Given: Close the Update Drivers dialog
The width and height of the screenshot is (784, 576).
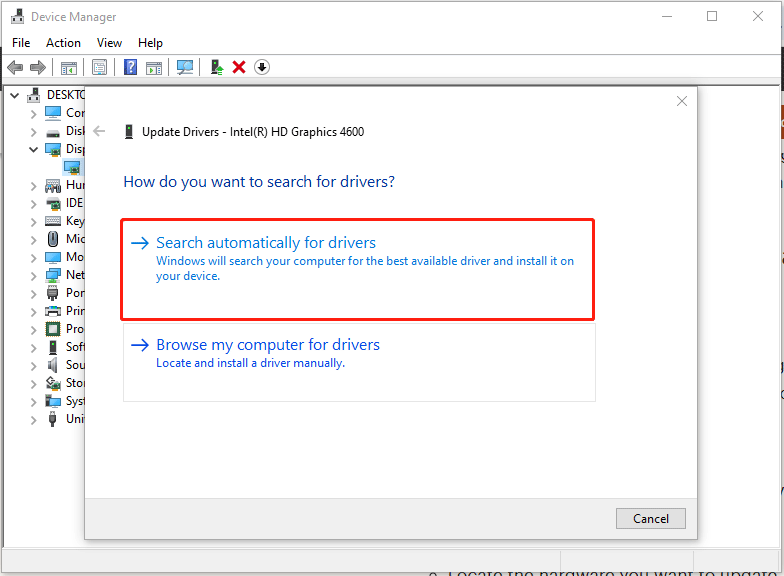Looking at the screenshot, I should pyautogui.click(x=682, y=101).
